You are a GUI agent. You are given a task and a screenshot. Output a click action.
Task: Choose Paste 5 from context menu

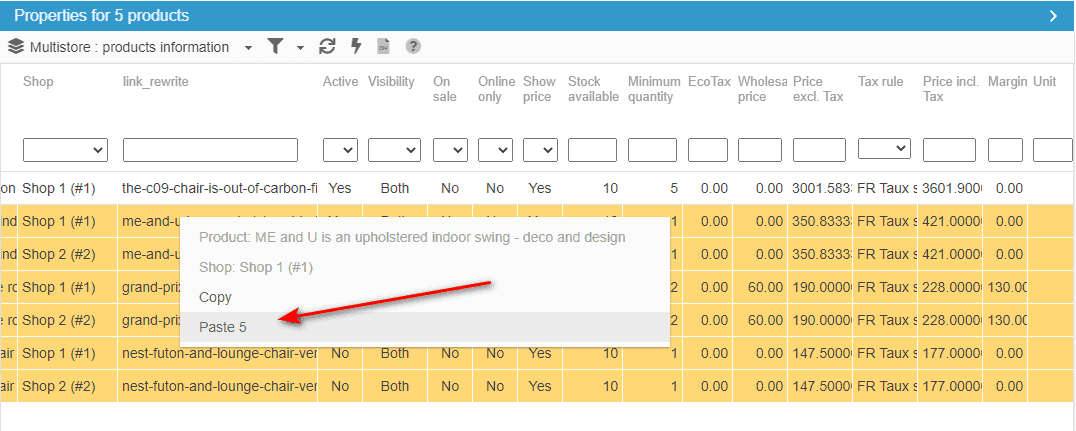(223, 327)
